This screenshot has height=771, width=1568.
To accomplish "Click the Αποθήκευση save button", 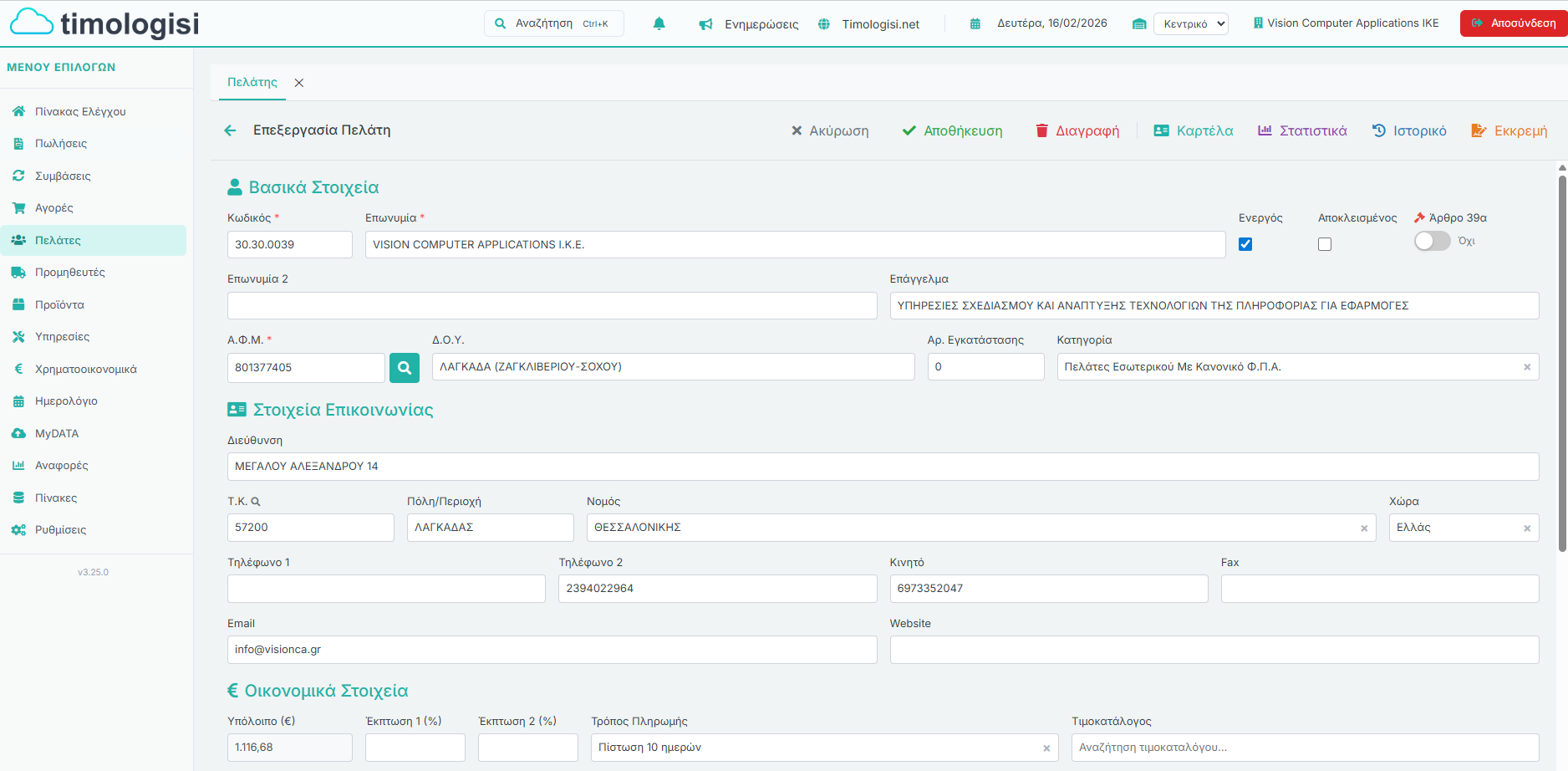I will pos(952,130).
